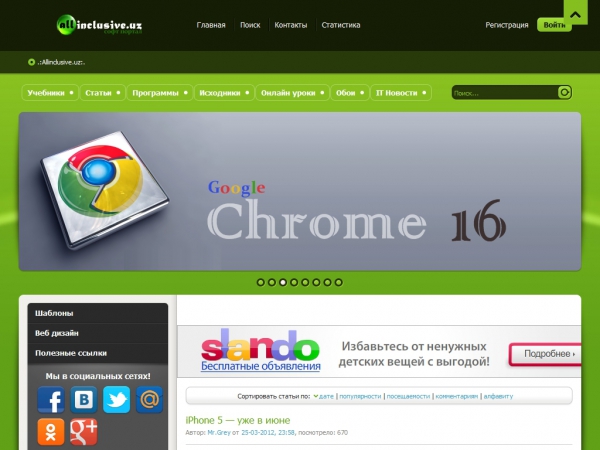Sort articles by дате
Viewport: 600px width, 450px height.
tap(326, 396)
